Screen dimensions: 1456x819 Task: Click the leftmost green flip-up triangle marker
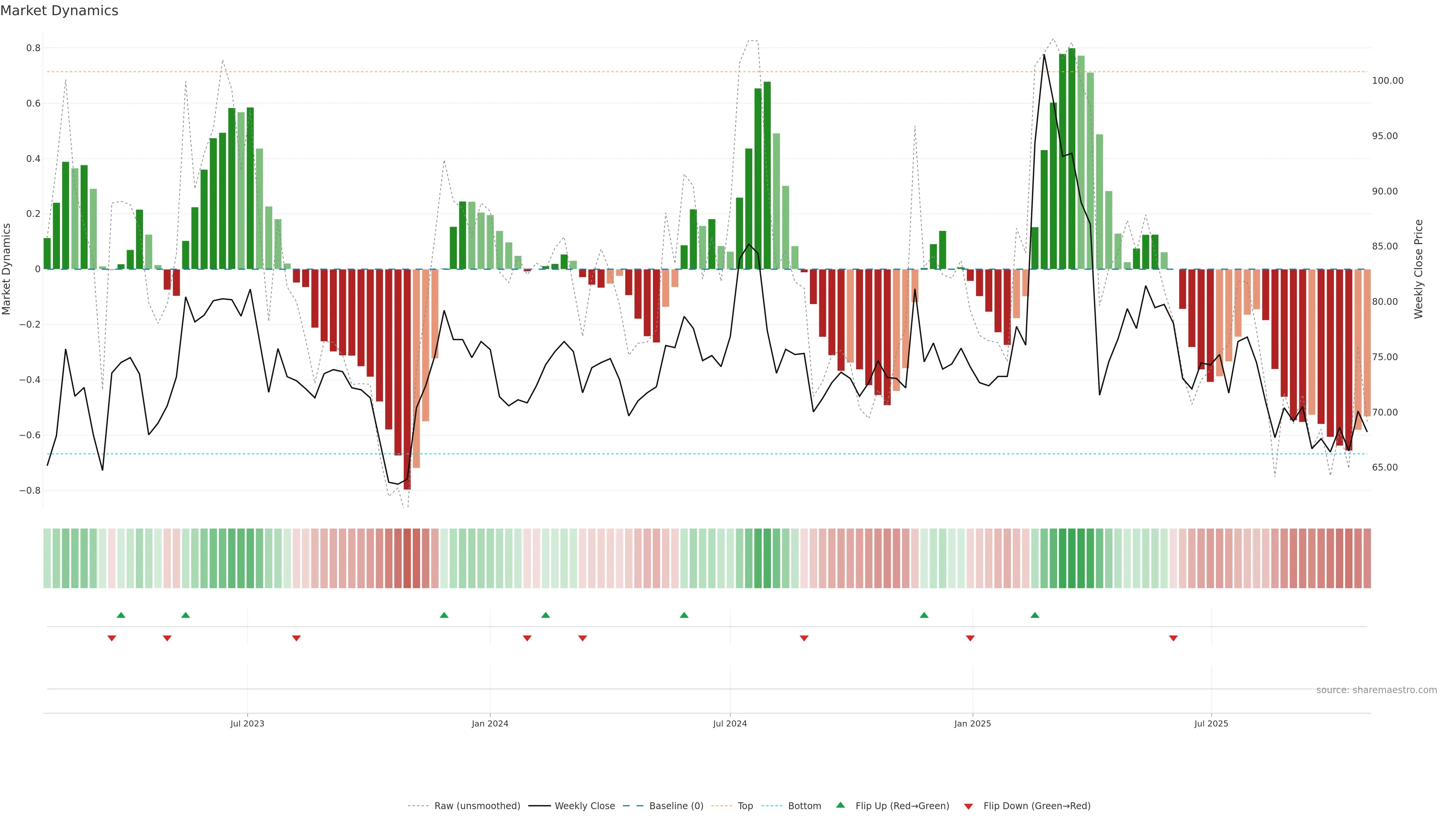click(121, 615)
